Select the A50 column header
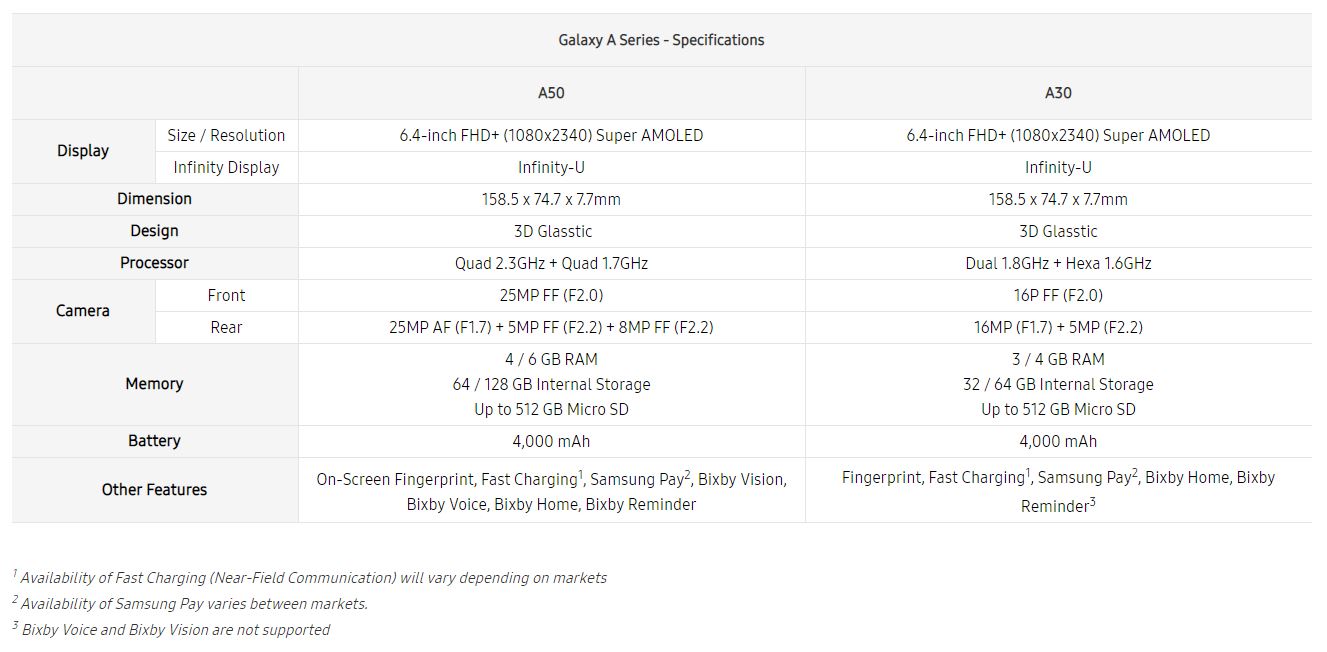Viewport: 1327px width, 652px height. [551, 93]
